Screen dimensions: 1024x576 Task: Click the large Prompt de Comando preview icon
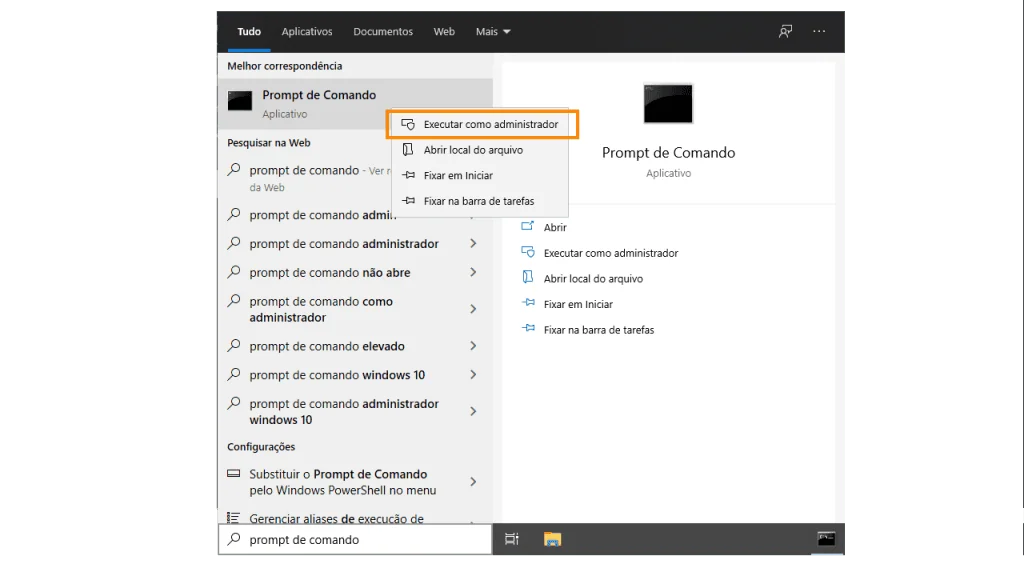tap(668, 103)
